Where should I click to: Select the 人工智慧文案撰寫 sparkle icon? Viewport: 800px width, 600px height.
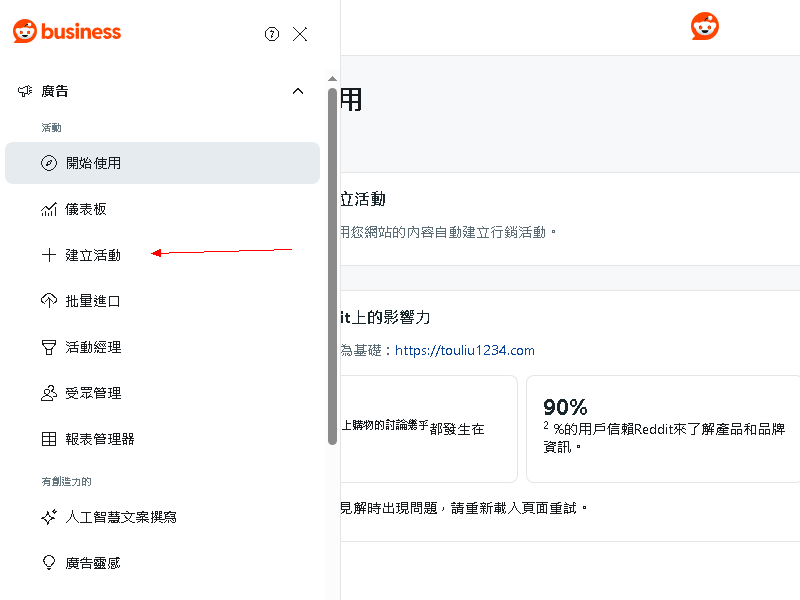[x=49, y=517]
